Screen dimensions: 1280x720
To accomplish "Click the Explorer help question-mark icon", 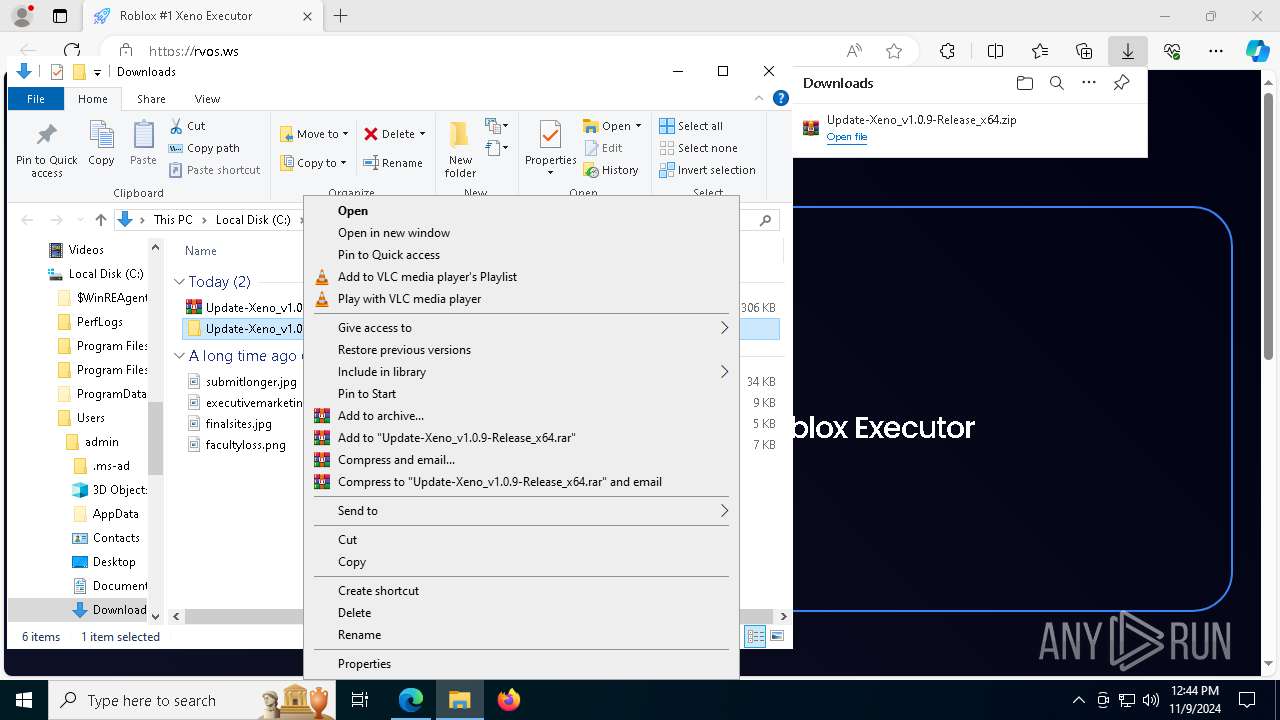I will tap(781, 98).
